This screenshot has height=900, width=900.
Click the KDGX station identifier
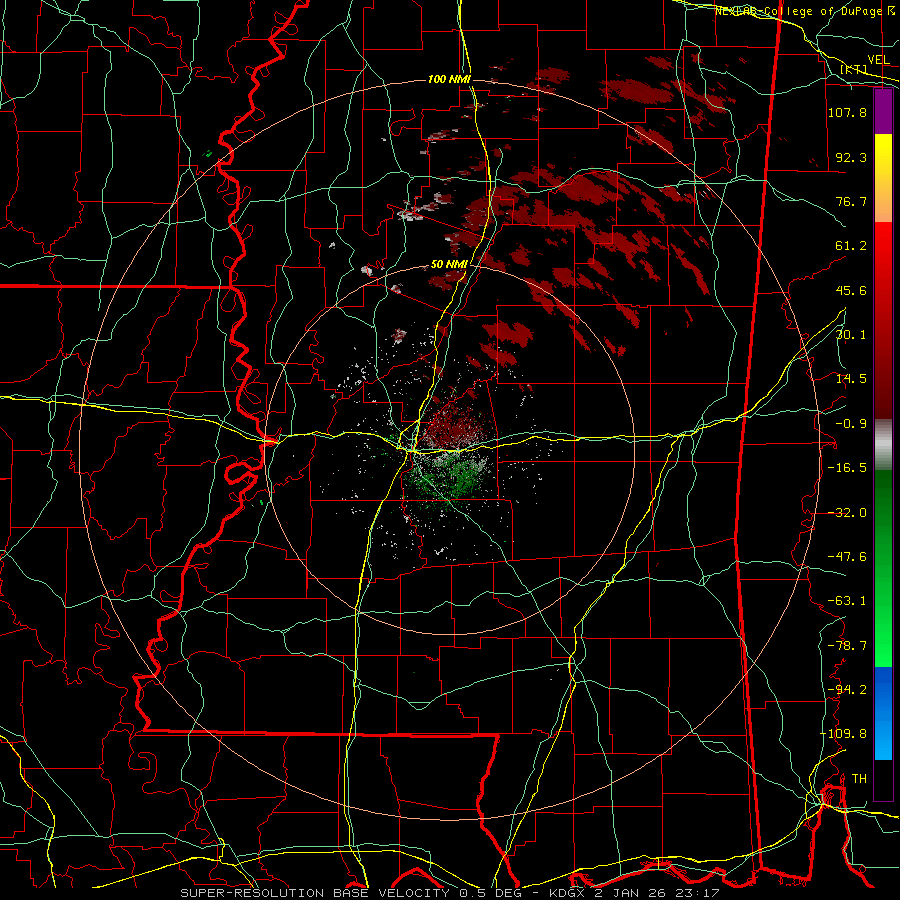(x=568, y=893)
